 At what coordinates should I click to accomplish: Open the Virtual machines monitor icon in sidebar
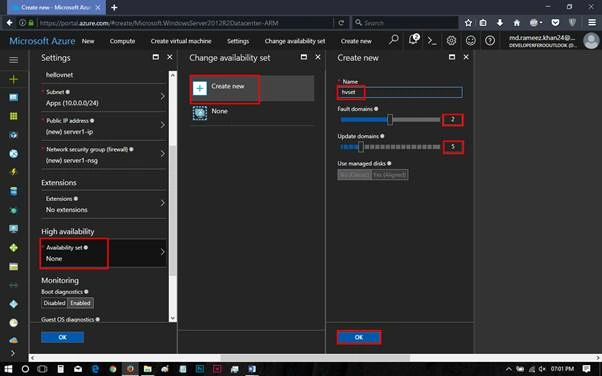pos(13,229)
